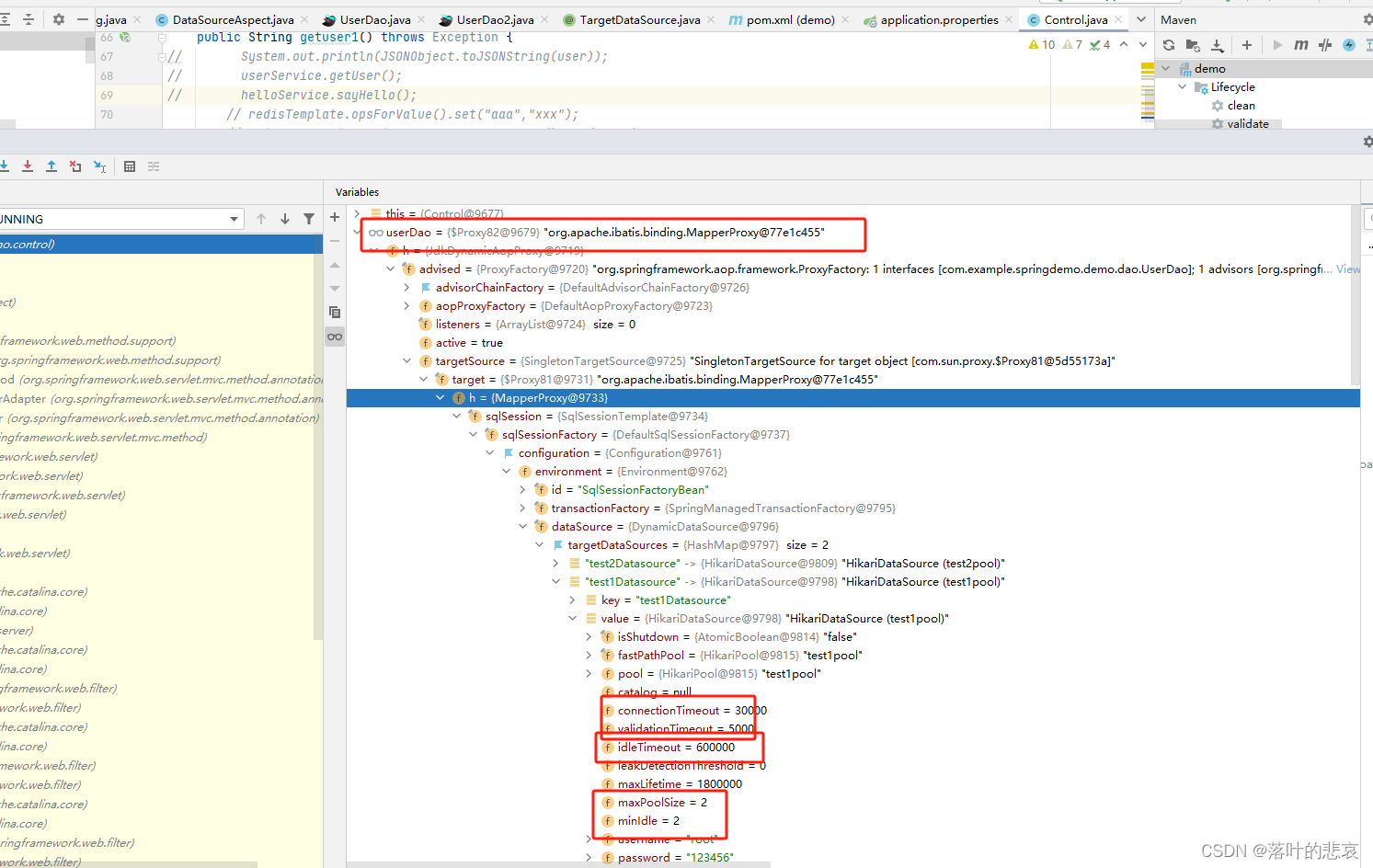
Task: Expand transactionFactory node
Action: [522, 508]
